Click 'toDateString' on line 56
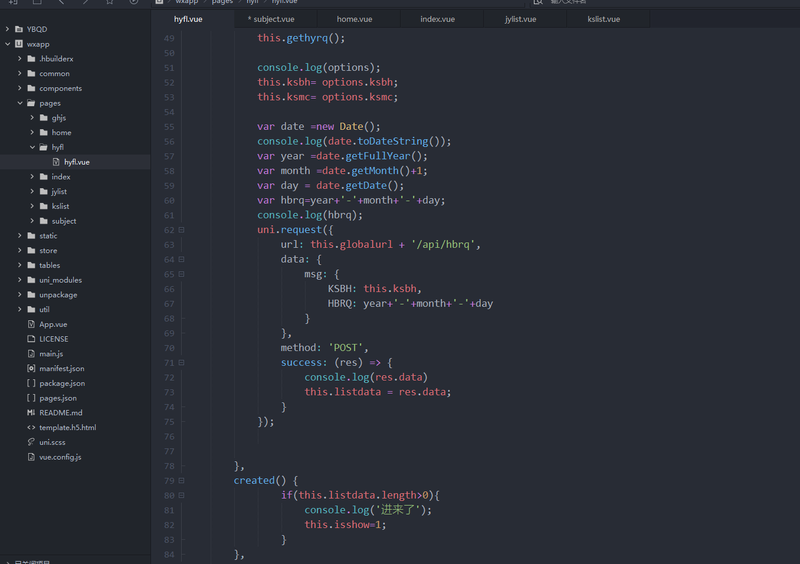Screen dimensions: 800x564 [392, 141]
